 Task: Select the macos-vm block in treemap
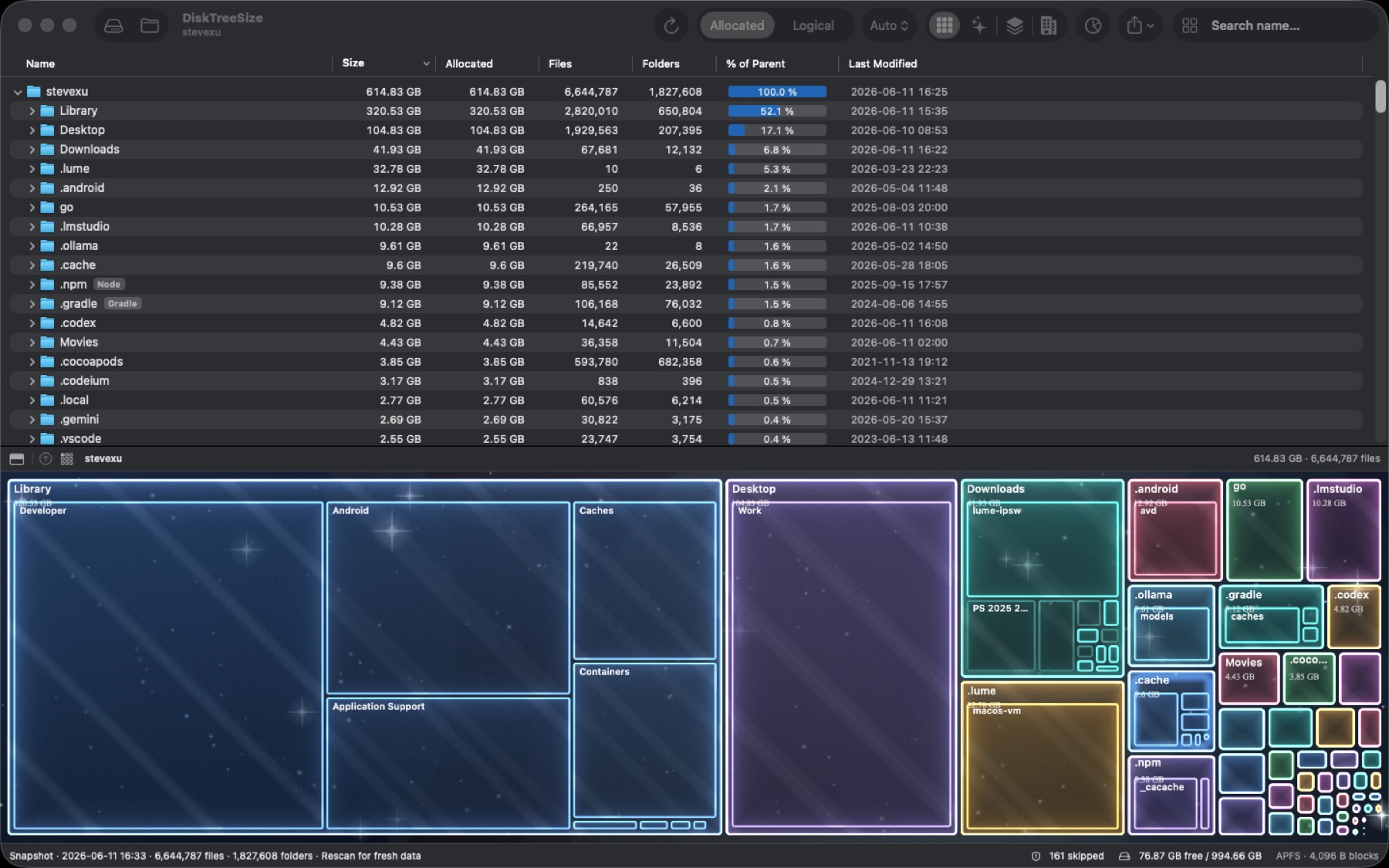1042,765
